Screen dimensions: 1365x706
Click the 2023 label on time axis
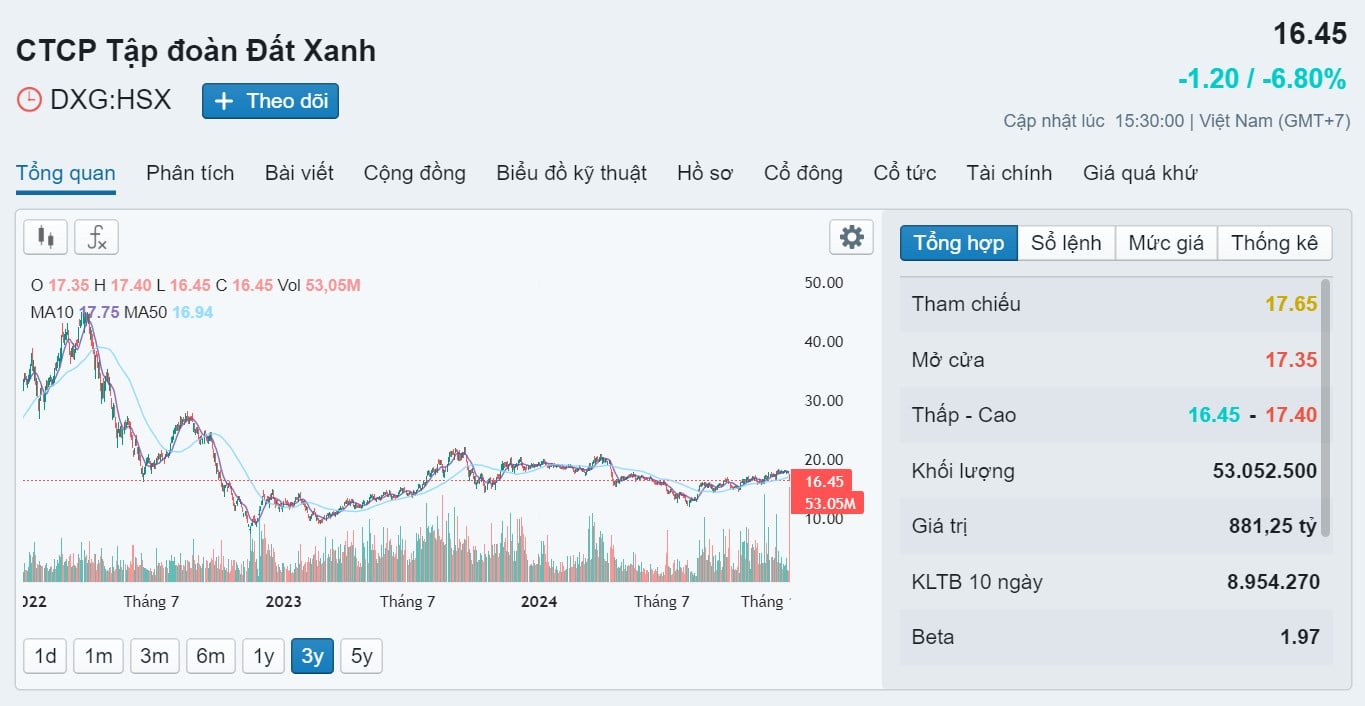pos(283,602)
